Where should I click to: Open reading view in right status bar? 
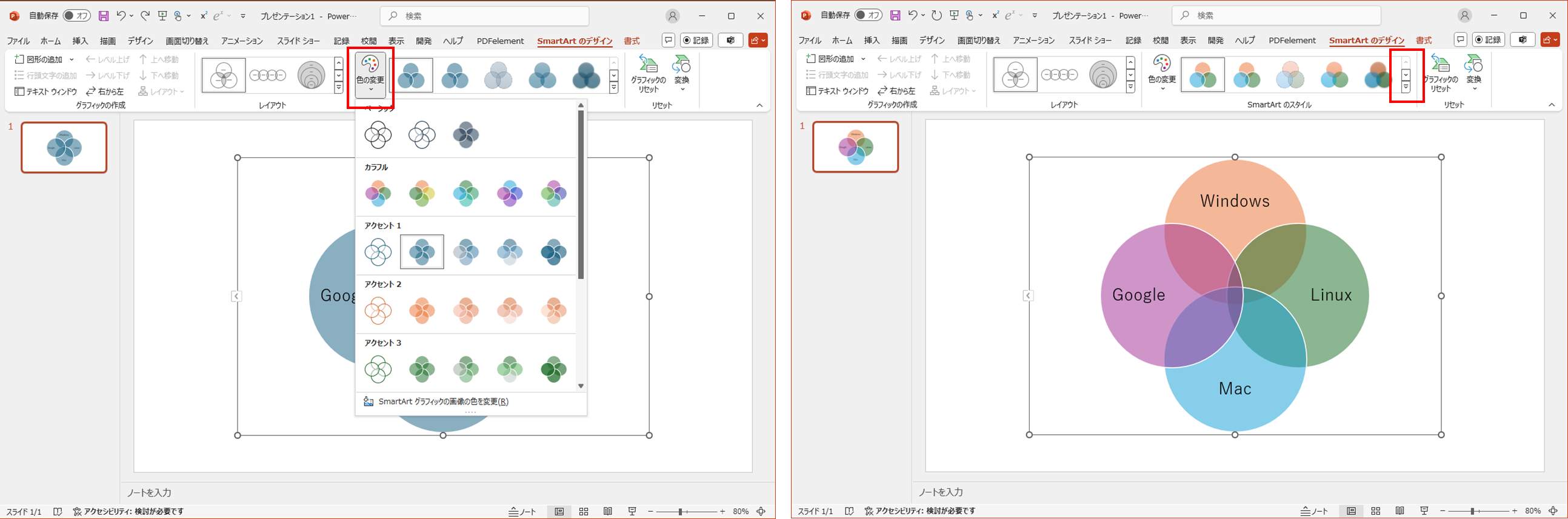1400,511
